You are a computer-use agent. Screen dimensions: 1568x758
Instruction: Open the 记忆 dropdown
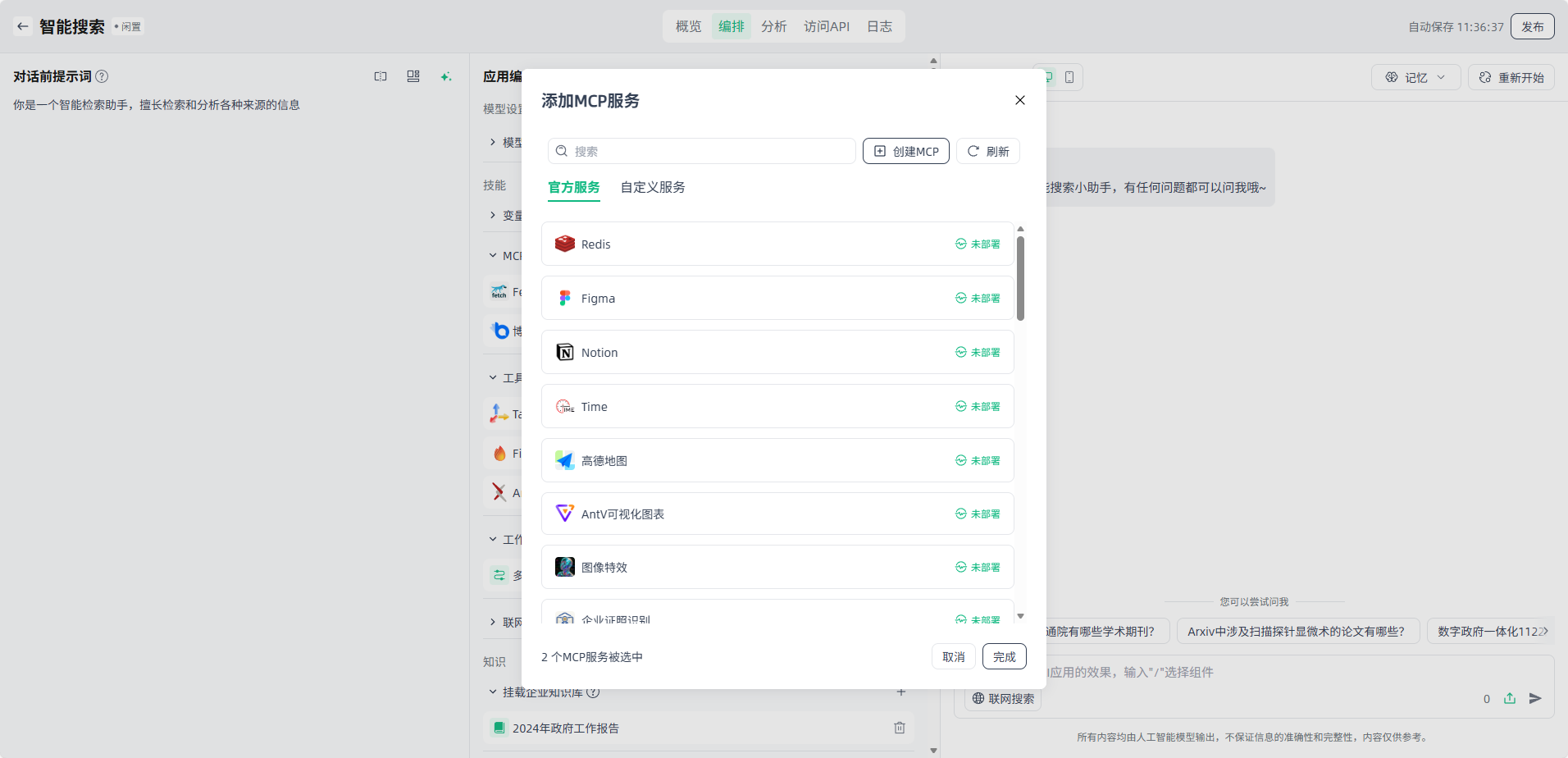1415,77
